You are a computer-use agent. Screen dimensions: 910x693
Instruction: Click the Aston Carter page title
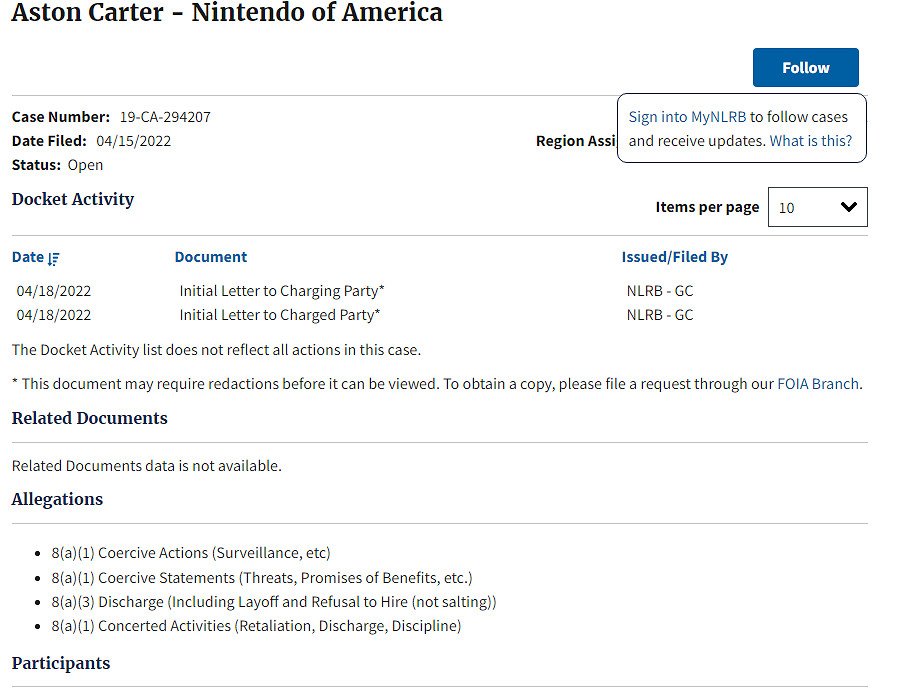227,13
